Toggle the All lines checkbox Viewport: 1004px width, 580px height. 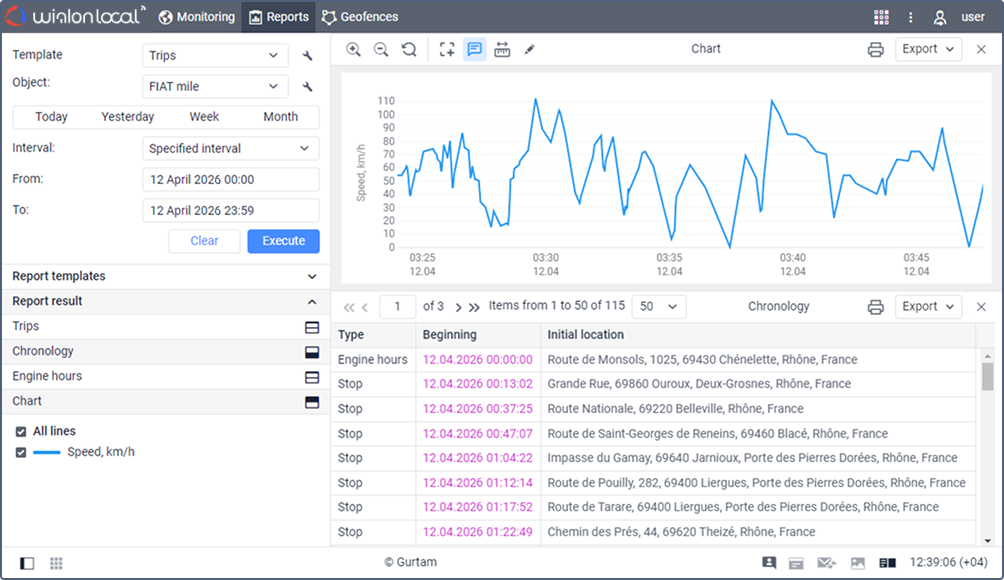pyautogui.click(x=21, y=431)
